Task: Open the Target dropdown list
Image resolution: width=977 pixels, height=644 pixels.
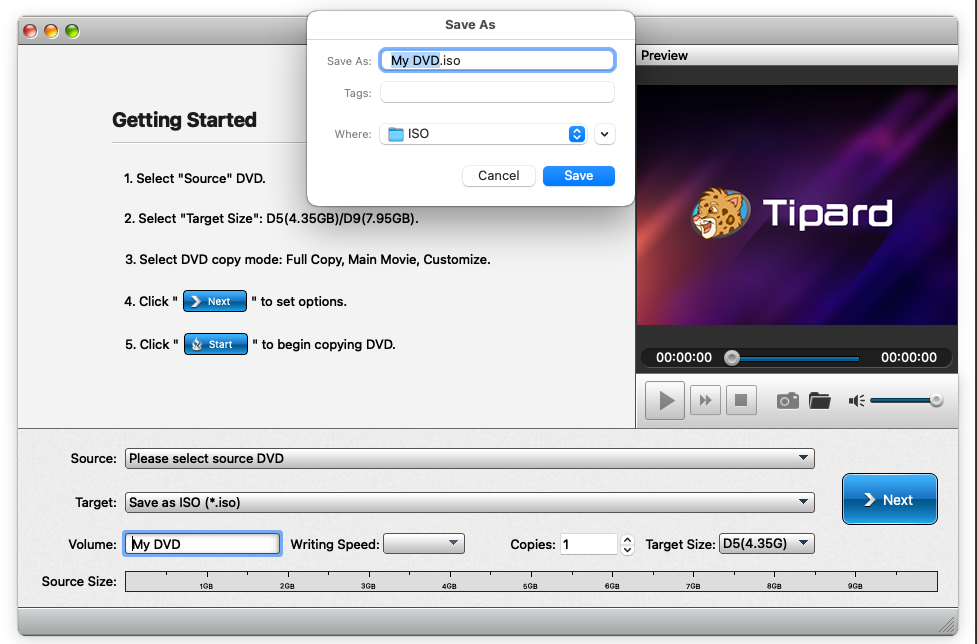Action: [469, 502]
